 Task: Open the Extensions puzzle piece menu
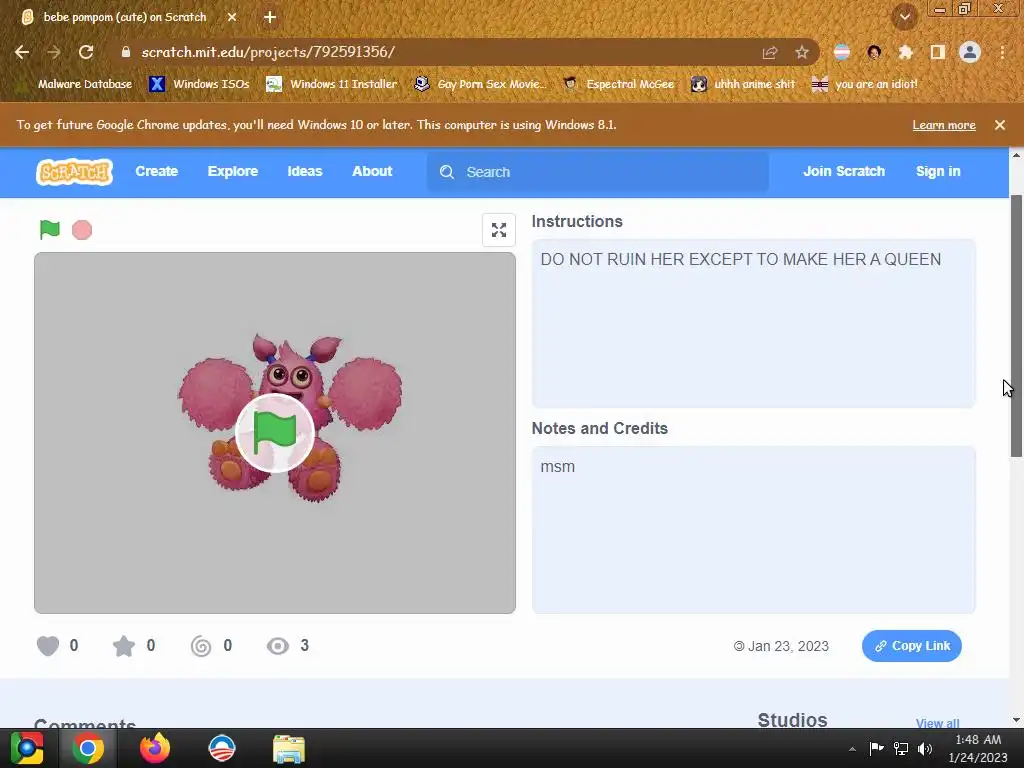click(906, 52)
